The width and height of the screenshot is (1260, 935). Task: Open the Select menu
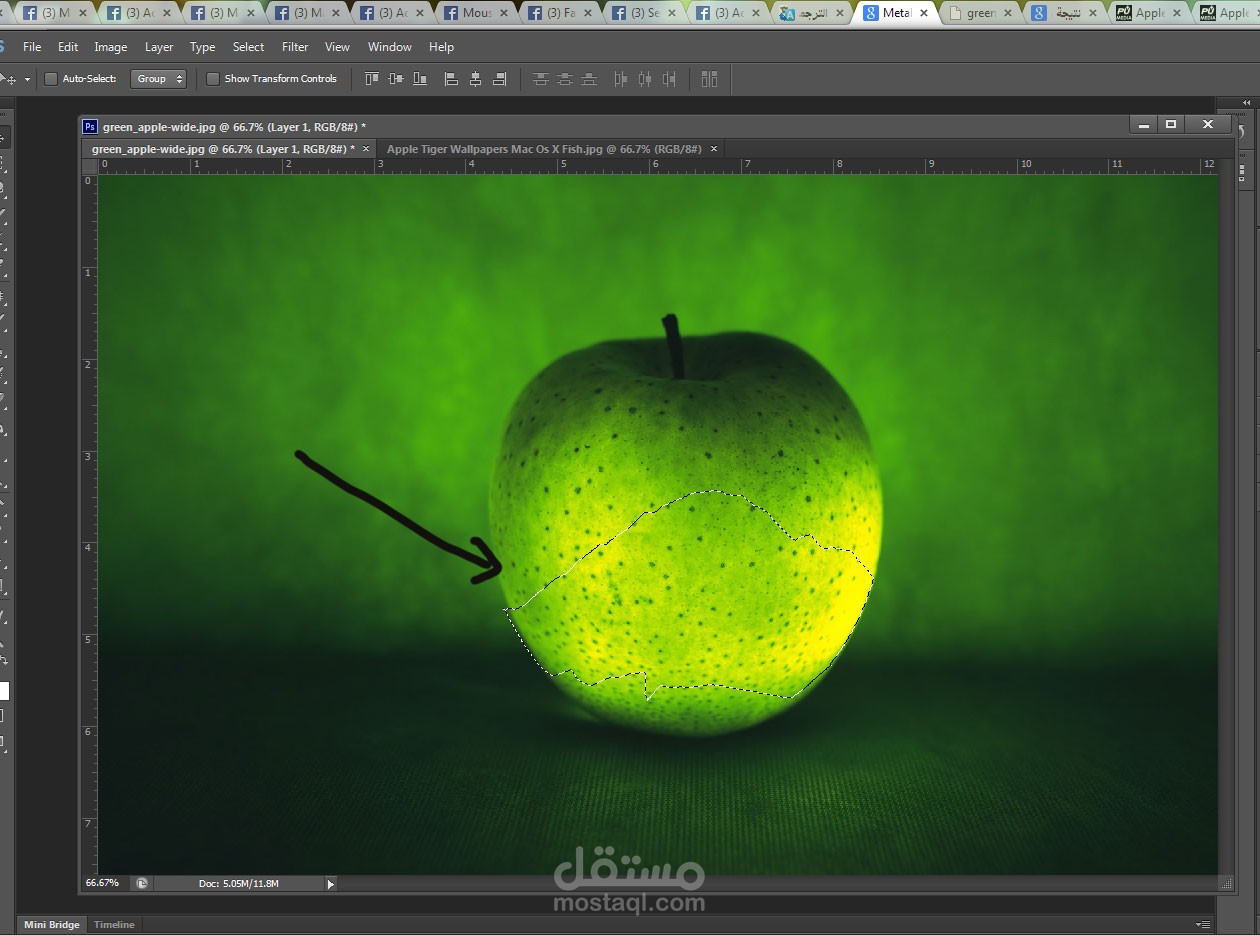[x=248, y=47]
